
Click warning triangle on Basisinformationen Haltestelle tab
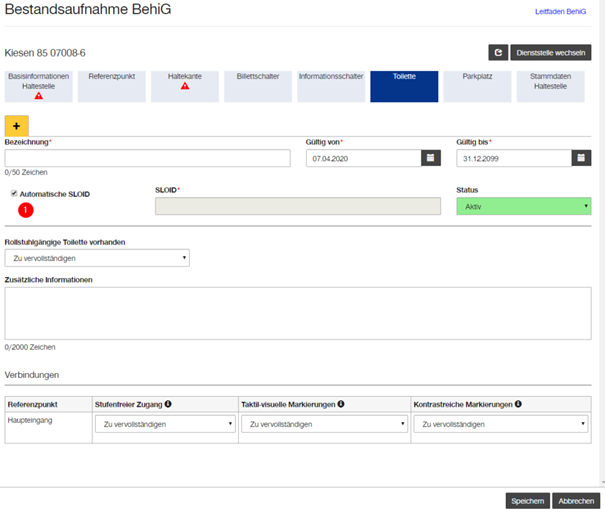(39, 96)
